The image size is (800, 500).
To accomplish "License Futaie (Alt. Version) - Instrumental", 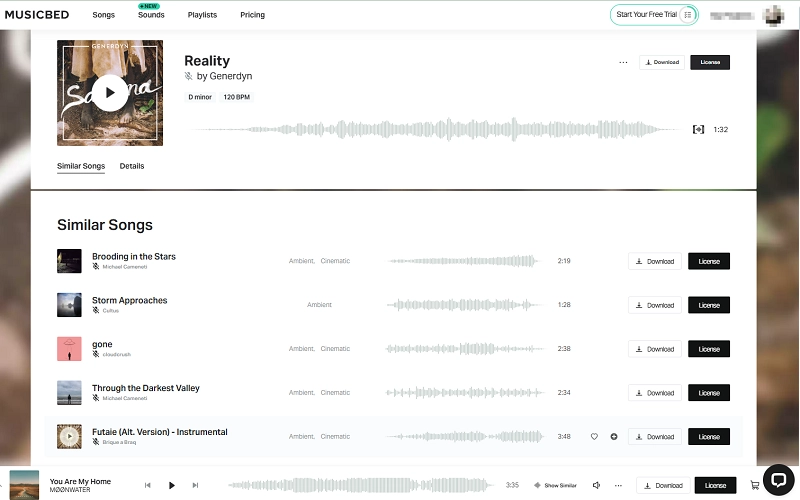I will 709,437.
